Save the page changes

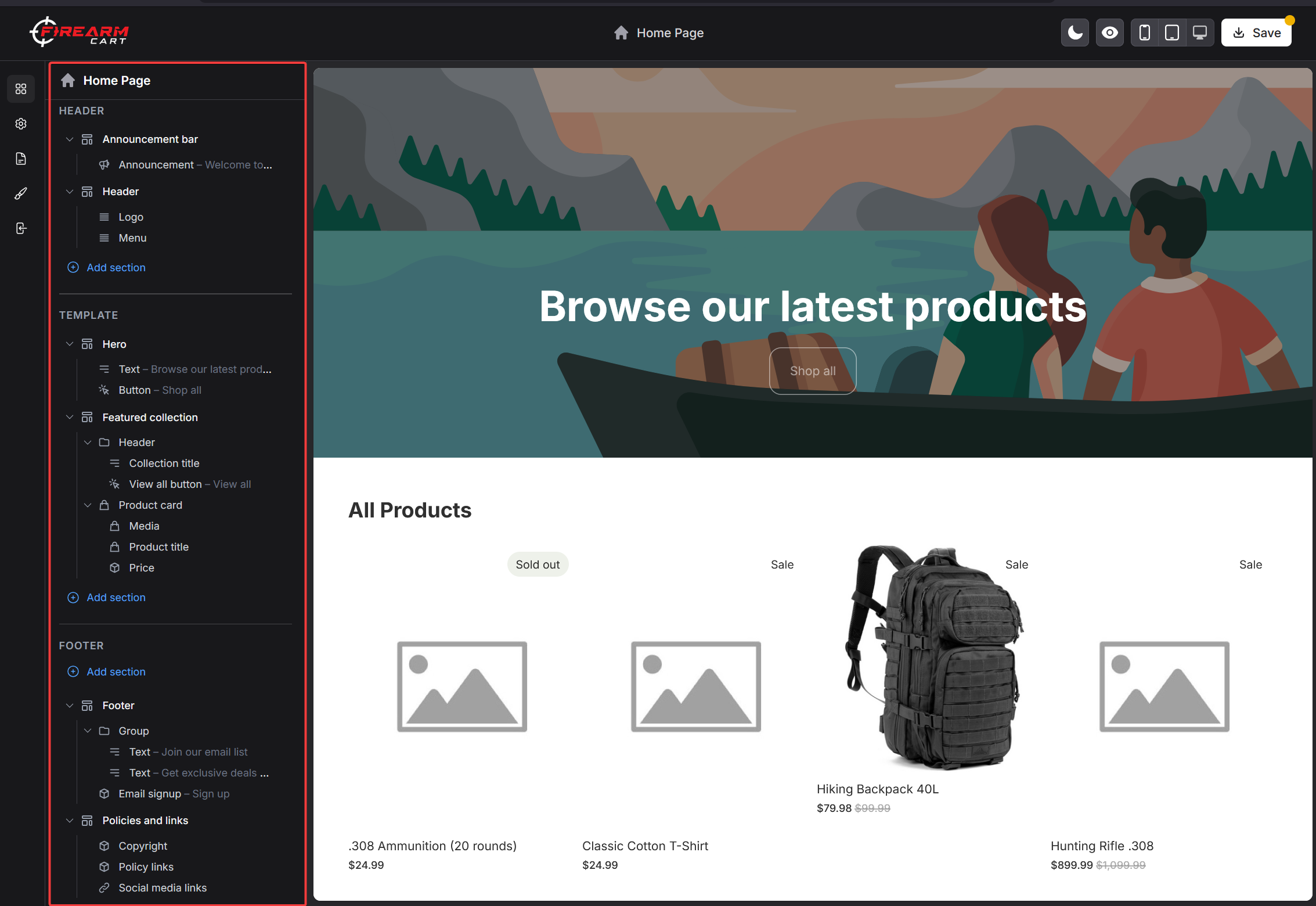[x=1256, y=33]
